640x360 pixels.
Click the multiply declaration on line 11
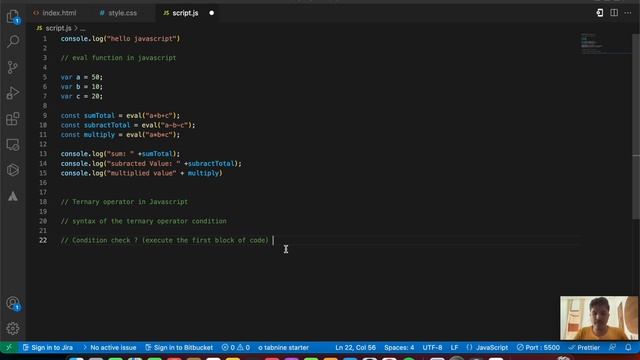[x=120, y=135]
